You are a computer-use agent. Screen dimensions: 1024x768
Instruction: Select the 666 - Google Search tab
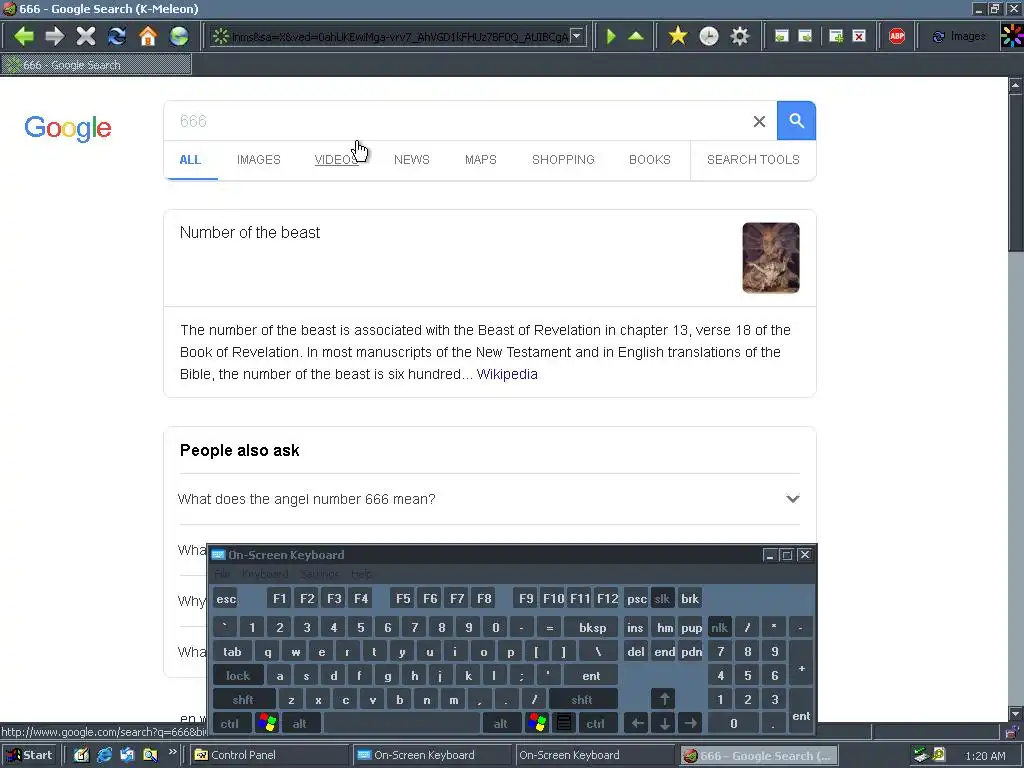(x=97, y=65)
